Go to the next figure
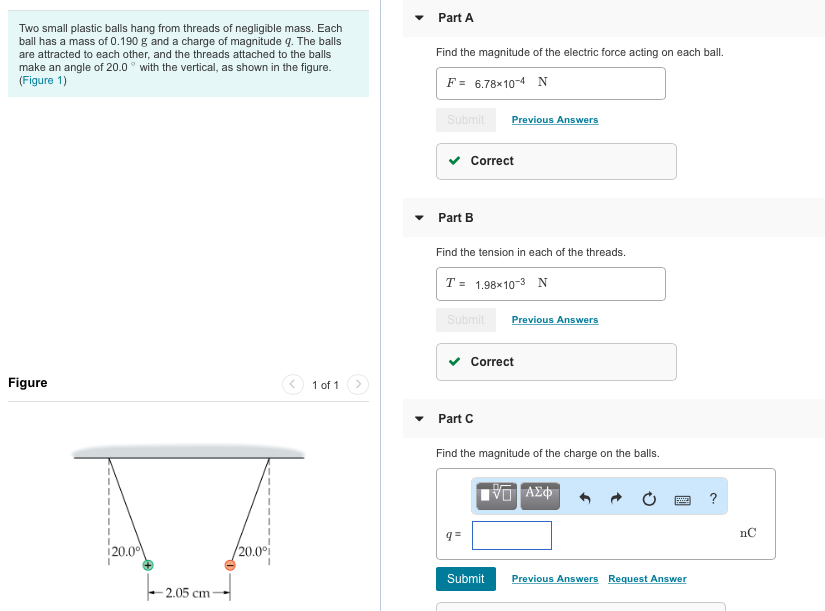 [360, 385]
